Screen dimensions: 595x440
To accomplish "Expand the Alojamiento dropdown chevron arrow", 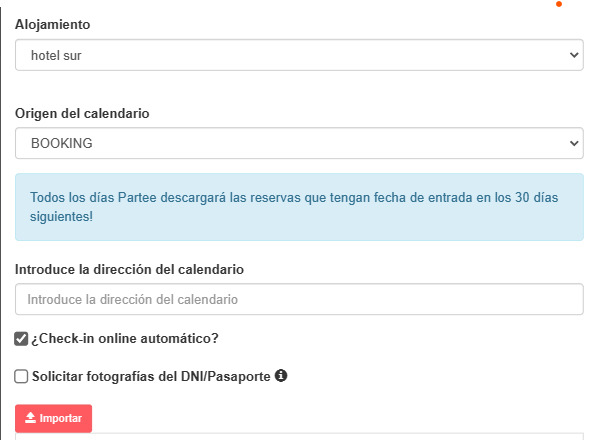I will (574, 55).
